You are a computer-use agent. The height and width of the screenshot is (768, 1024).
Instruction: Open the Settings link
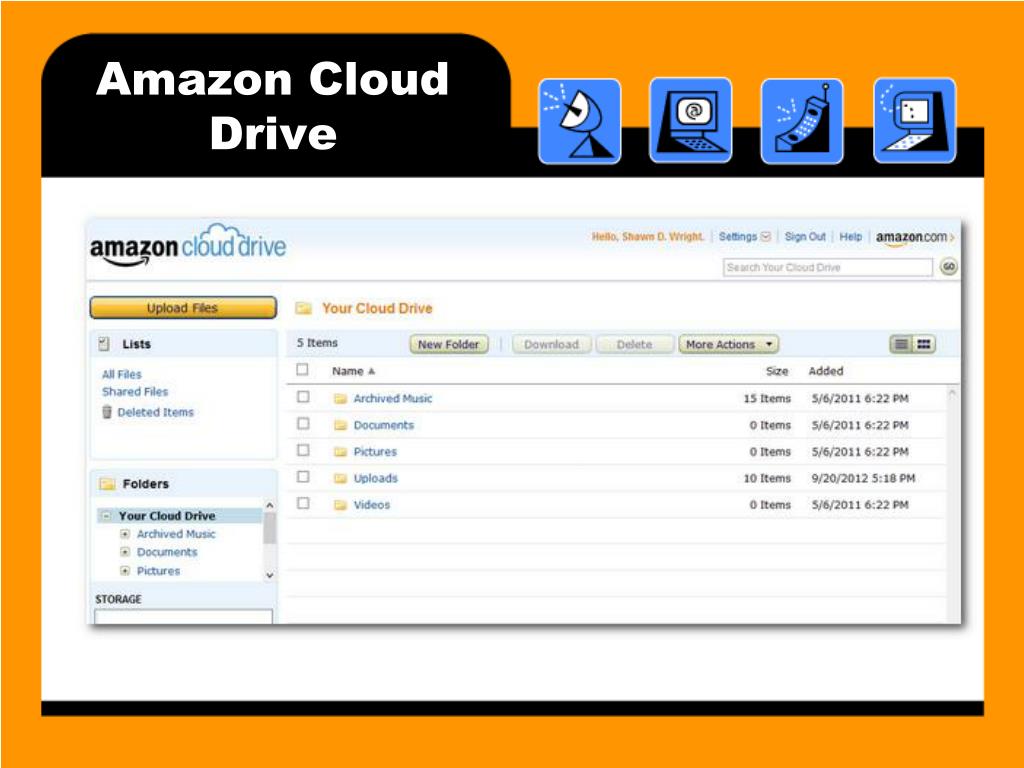(738, 236)
